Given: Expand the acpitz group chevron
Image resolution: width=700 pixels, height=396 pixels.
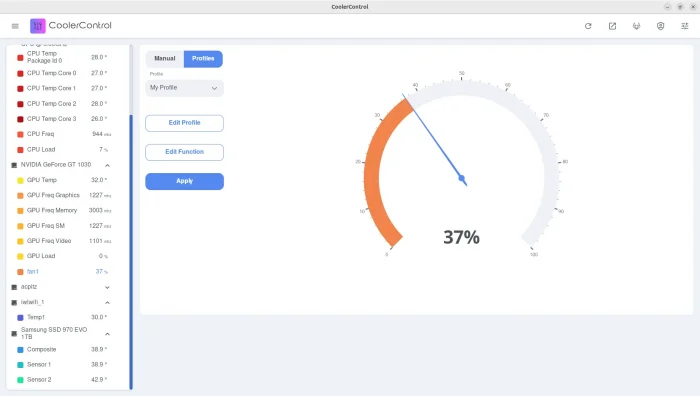Looking at the screenshot, I should click(x=108, y=288).
